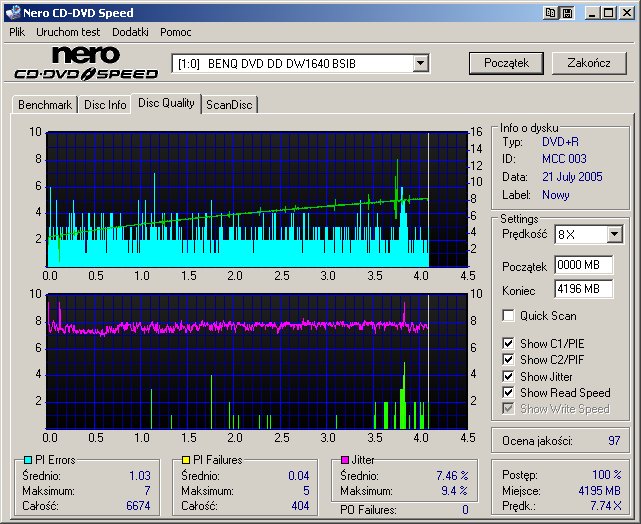This screenshot has height=524, width=641.
Task: Maximize the Nero CD-DVD Speed window
Action: click(609, 13)
